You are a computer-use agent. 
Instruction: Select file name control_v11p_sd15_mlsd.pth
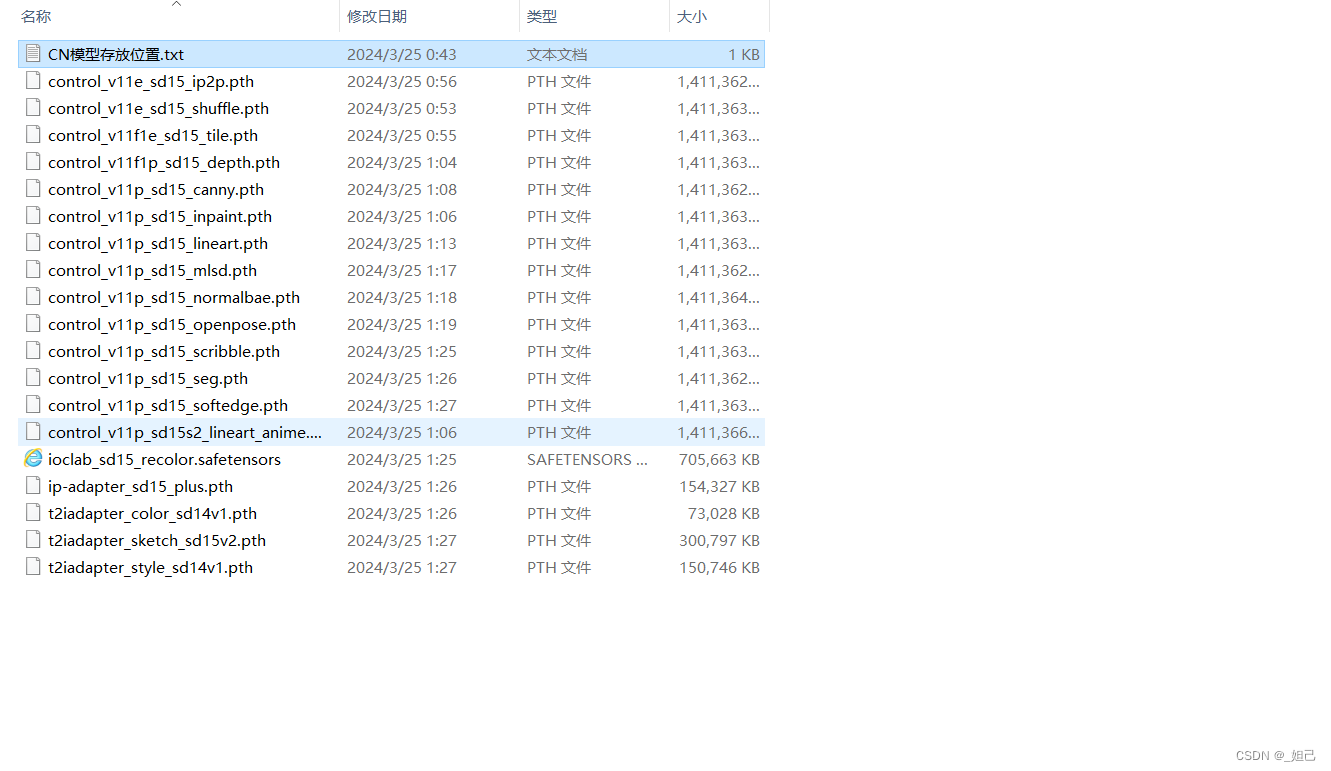tap(153, 270)
